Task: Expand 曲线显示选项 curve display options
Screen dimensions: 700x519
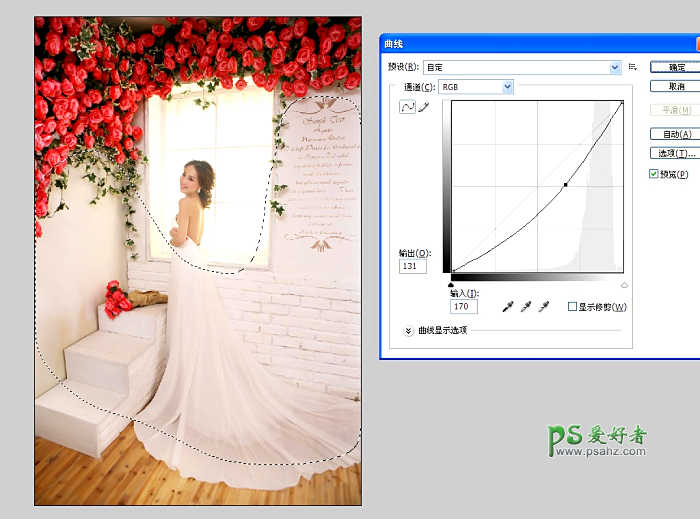Action: pos(408,331)
